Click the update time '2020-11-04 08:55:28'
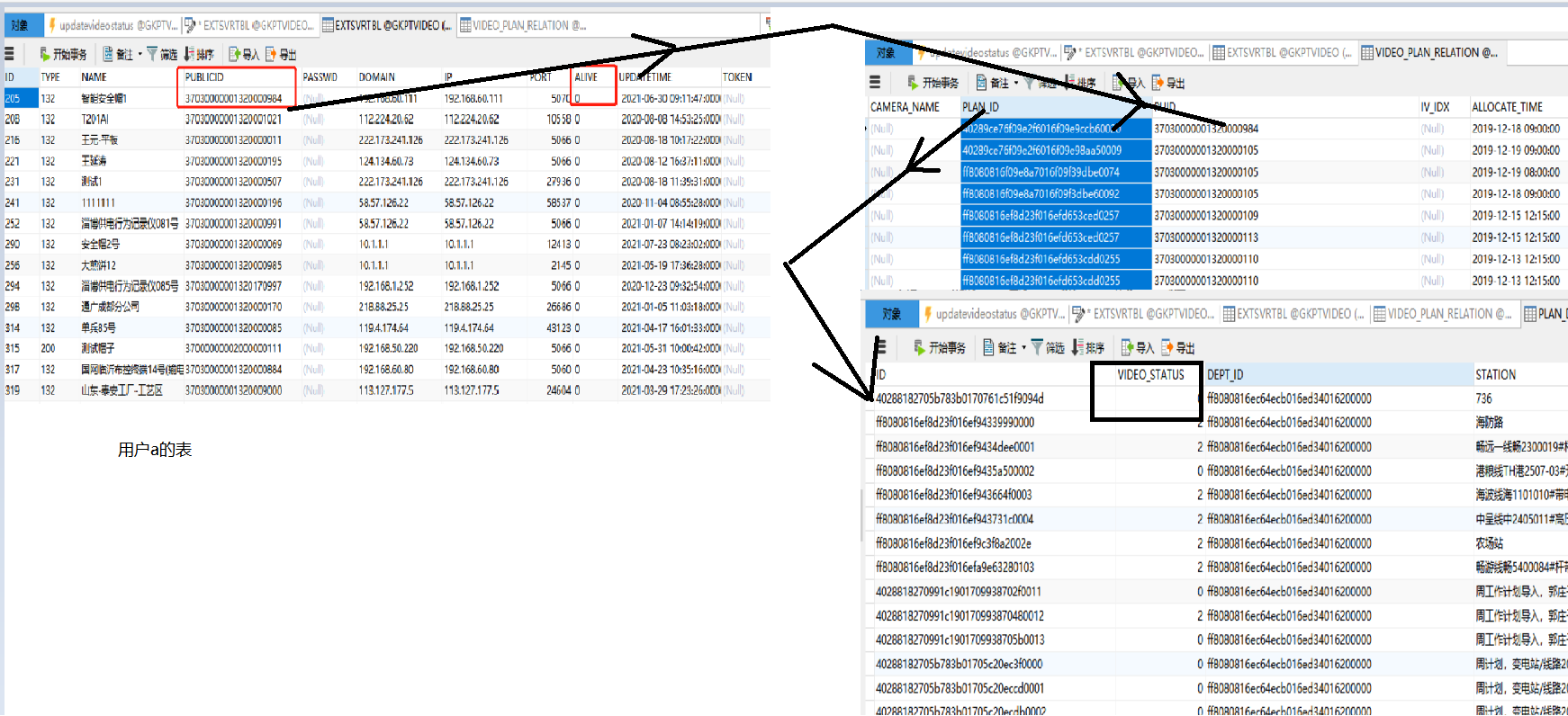This screenshot has width=1568, height=716. tap(671, 203)
